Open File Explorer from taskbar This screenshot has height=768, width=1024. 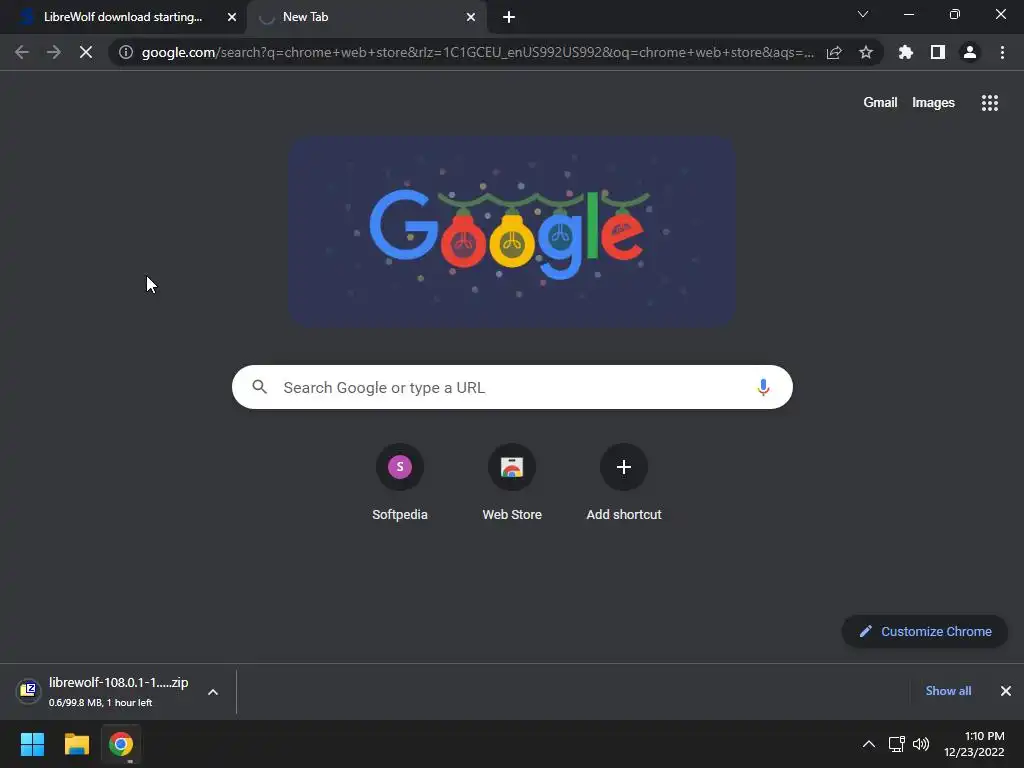(76, 744)
